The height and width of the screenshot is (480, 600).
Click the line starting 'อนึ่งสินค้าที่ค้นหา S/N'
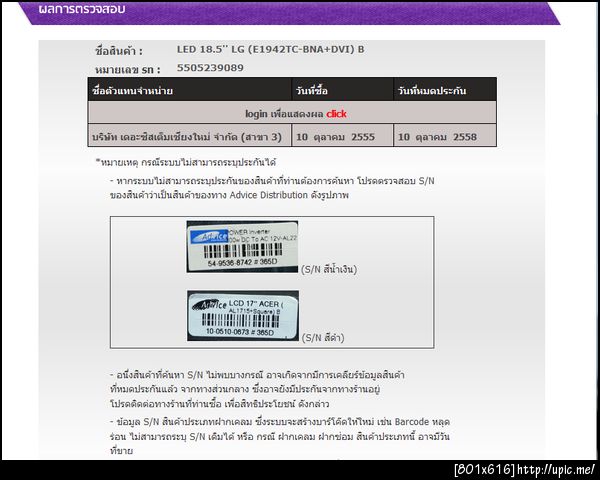click(257, 375)
